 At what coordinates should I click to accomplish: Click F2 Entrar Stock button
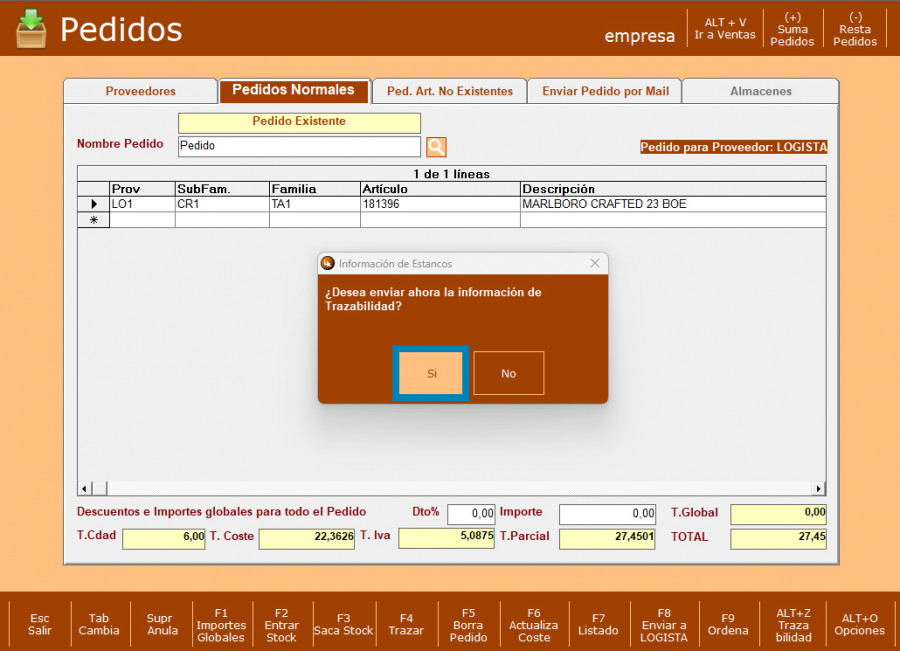point(281,624)
